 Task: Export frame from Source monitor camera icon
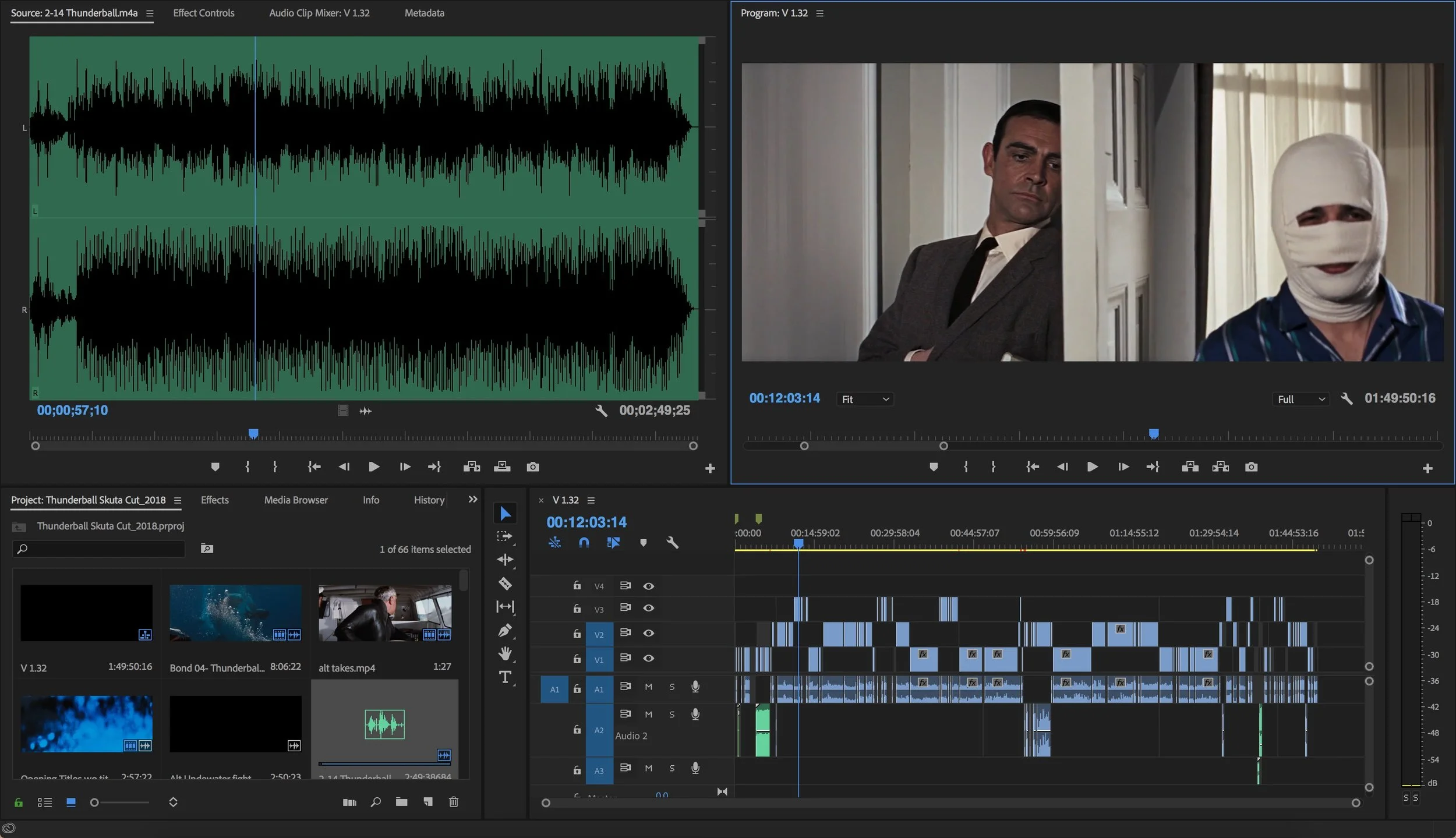tap(532, 467)
